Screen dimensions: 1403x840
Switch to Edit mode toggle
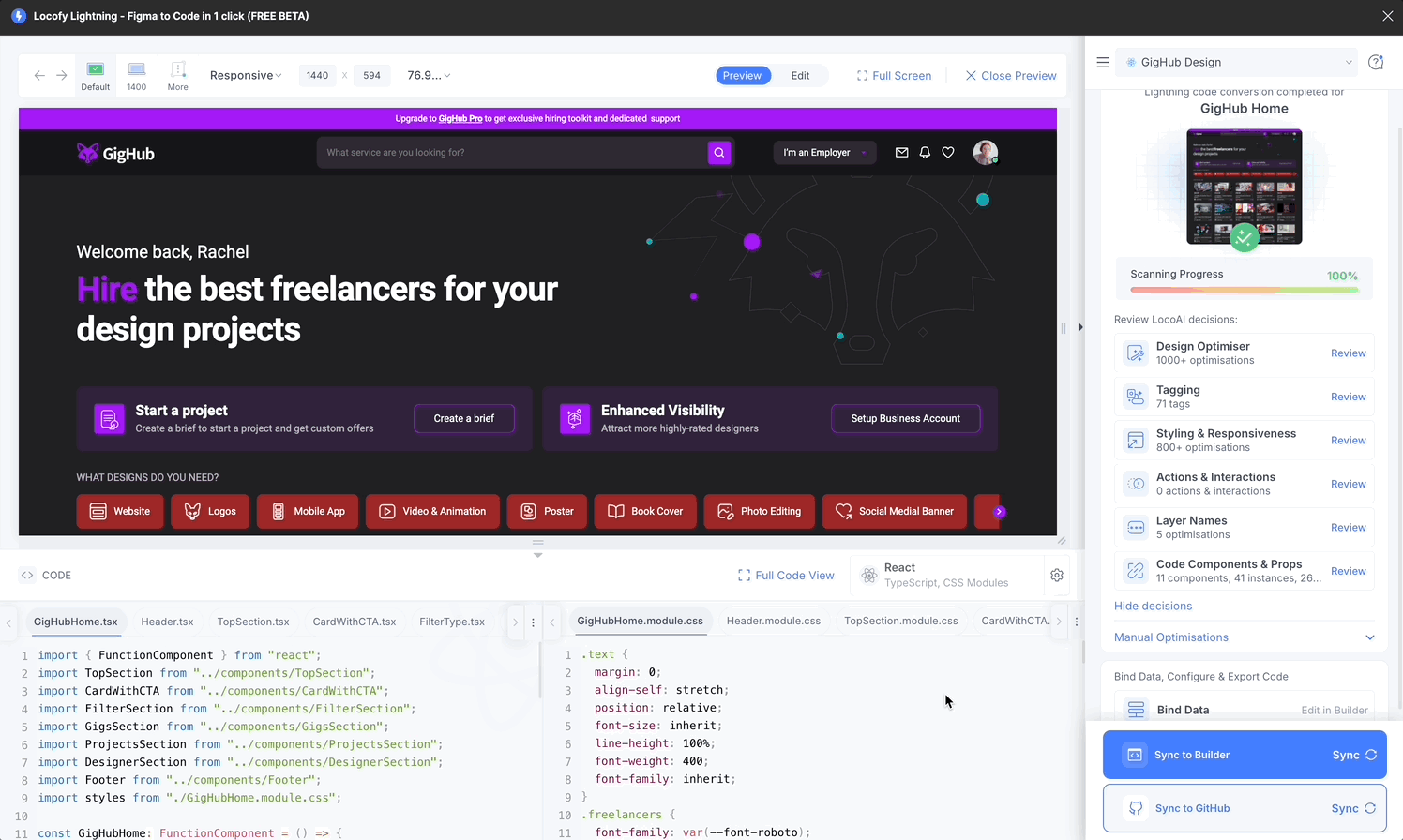pos(800,76)
